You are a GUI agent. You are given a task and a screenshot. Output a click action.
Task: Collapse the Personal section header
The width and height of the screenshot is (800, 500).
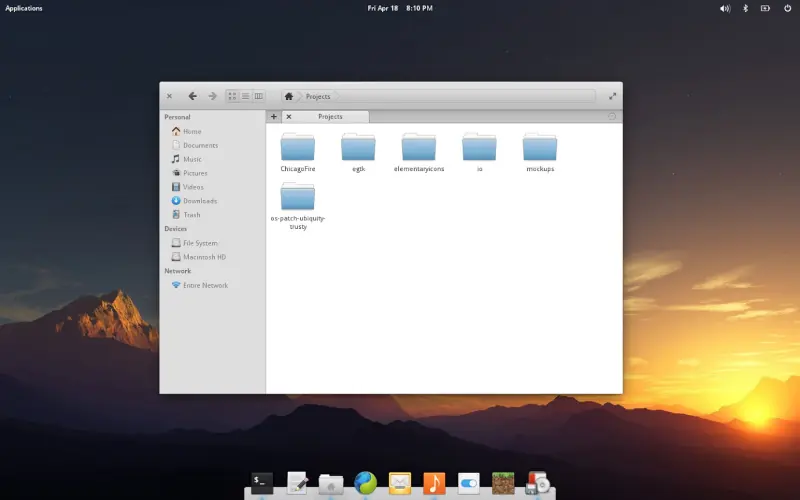(177, 117)
